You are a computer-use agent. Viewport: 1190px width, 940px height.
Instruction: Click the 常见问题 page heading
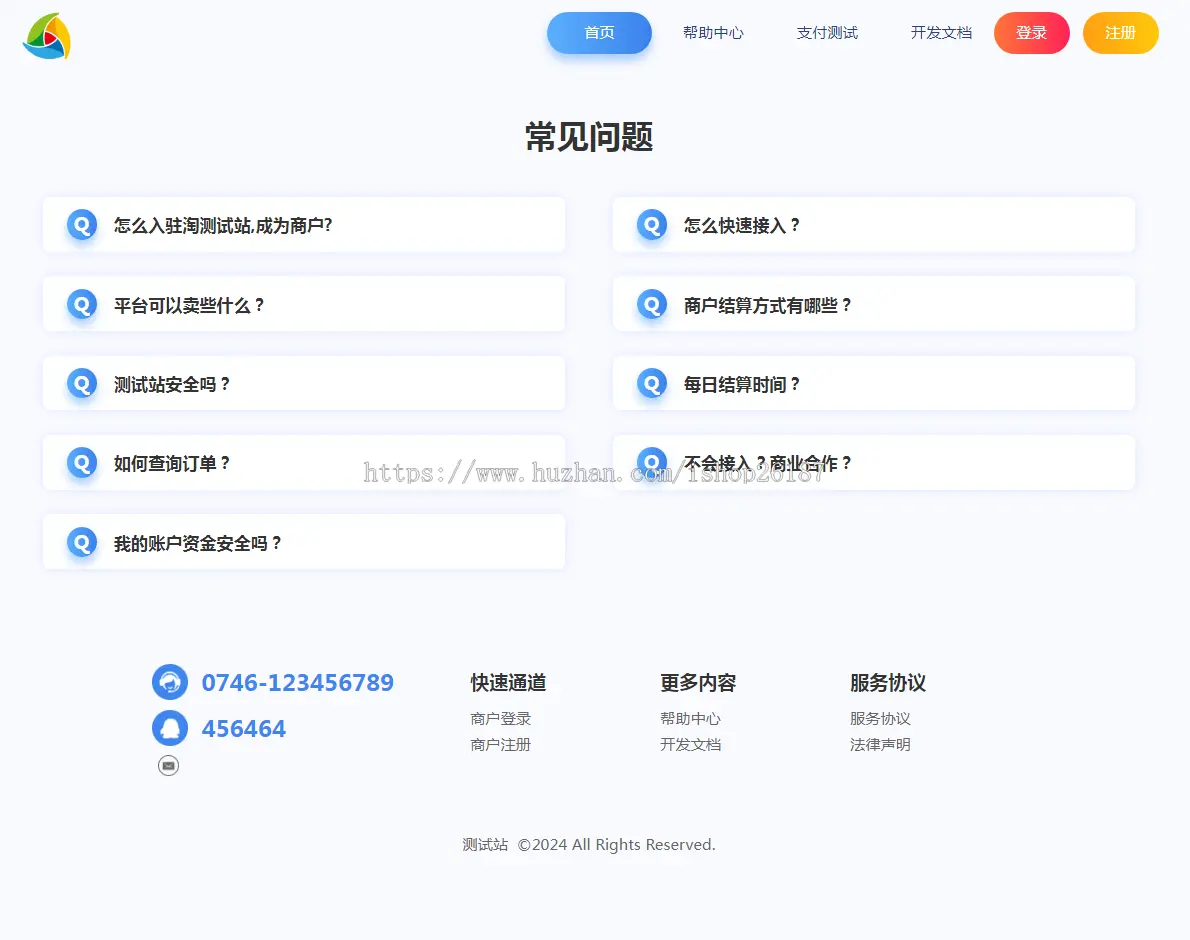(x=589, y=137)
